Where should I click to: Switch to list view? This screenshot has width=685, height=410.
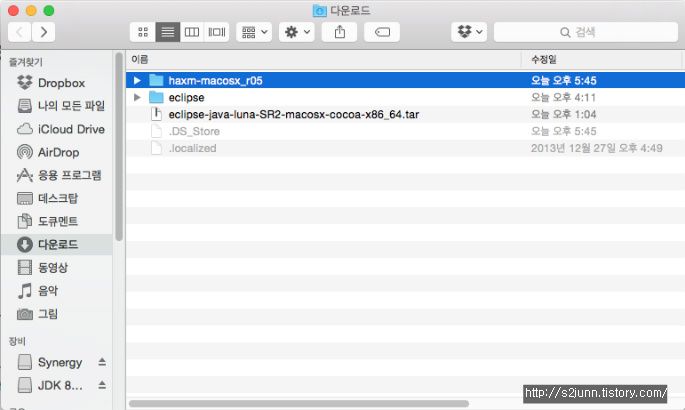pos(168,32)
